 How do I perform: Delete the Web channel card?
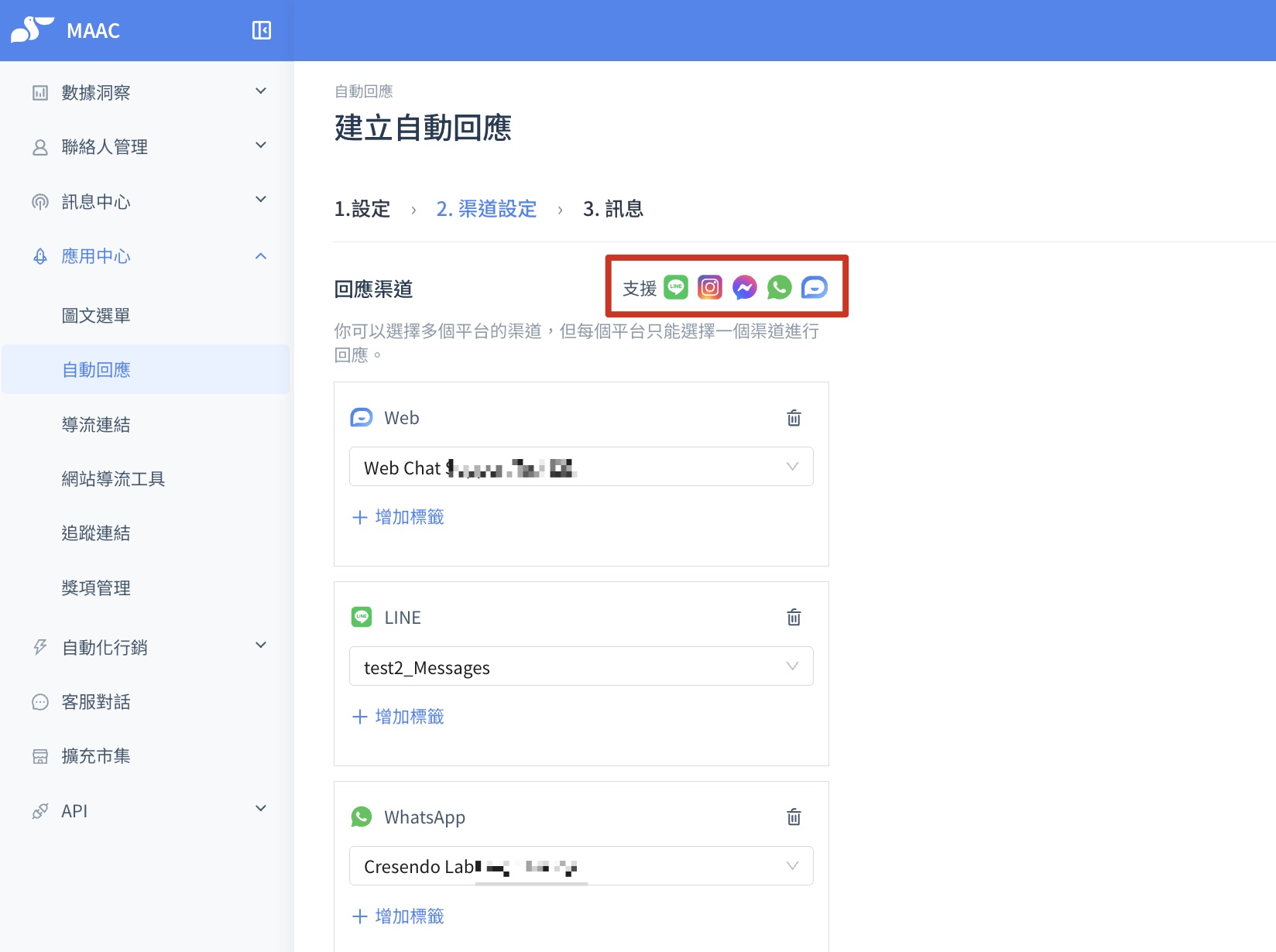(x=794, y=418)
